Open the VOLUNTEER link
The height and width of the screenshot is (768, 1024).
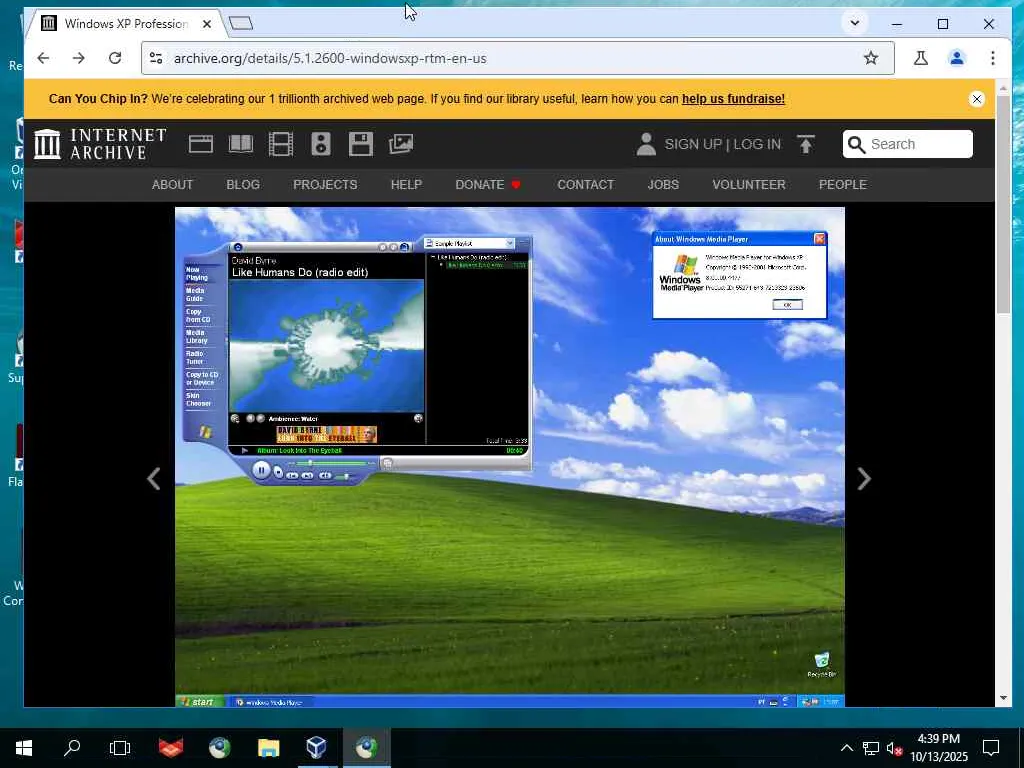coord(749,185)
